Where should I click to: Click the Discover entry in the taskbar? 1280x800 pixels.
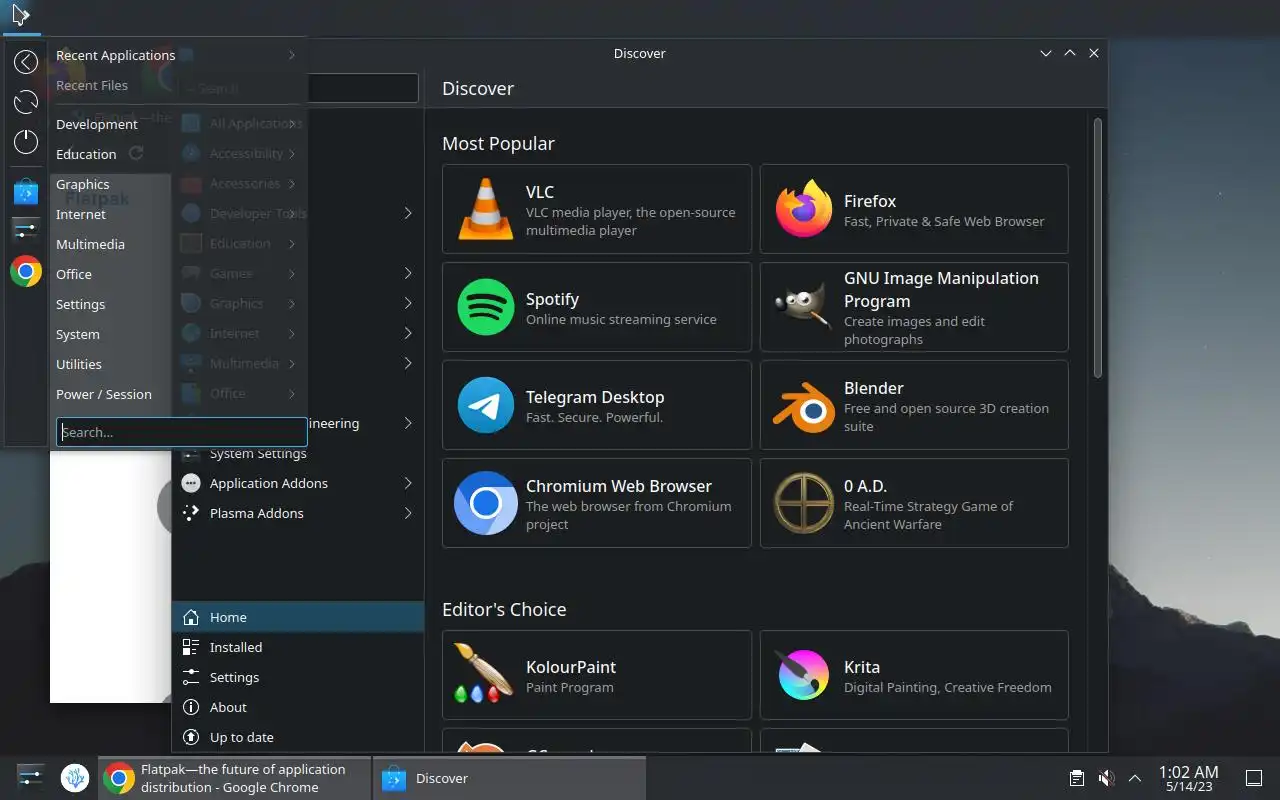509,778
